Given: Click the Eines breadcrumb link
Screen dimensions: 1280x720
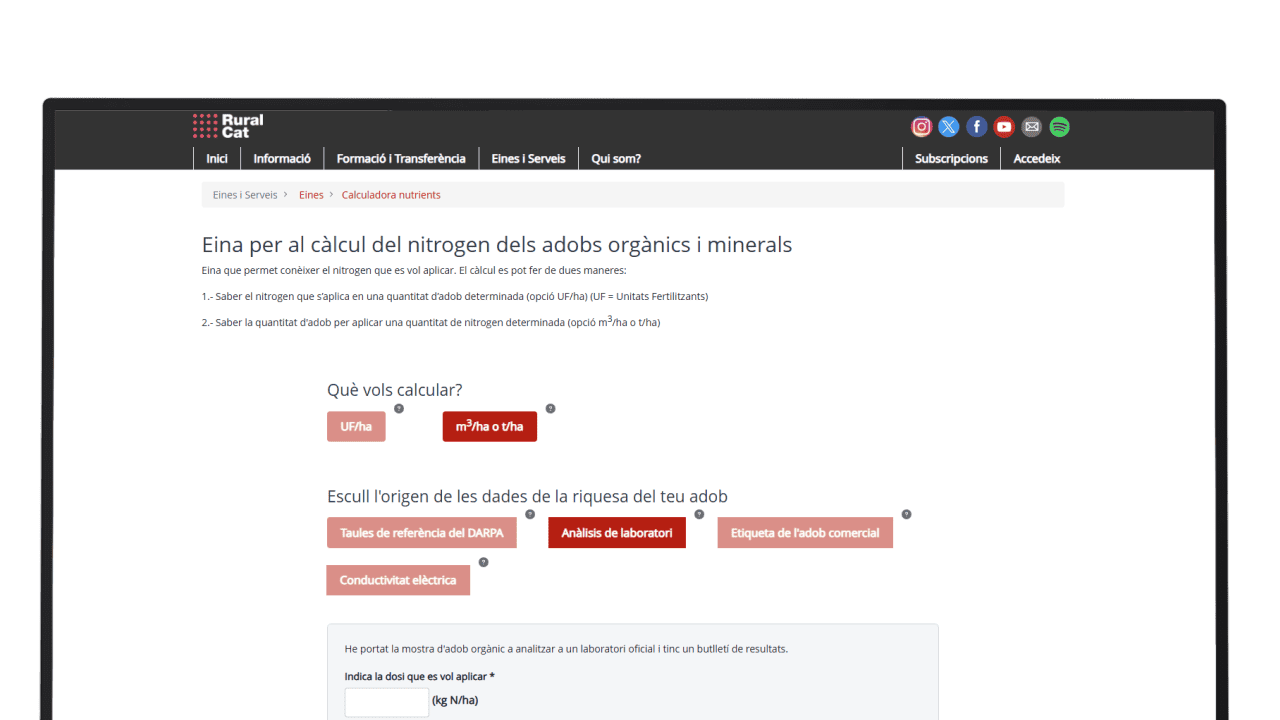Looking at the screenshot, I should (x=311, y=195).
